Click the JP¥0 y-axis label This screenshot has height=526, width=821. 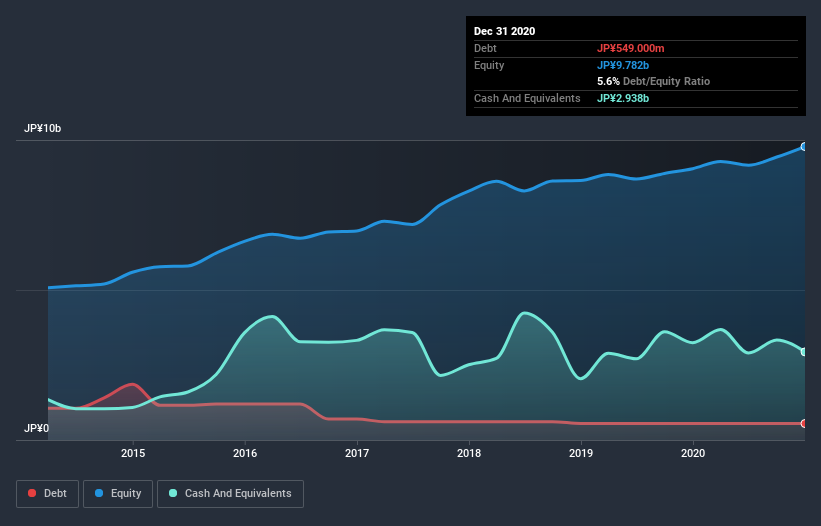36,429
